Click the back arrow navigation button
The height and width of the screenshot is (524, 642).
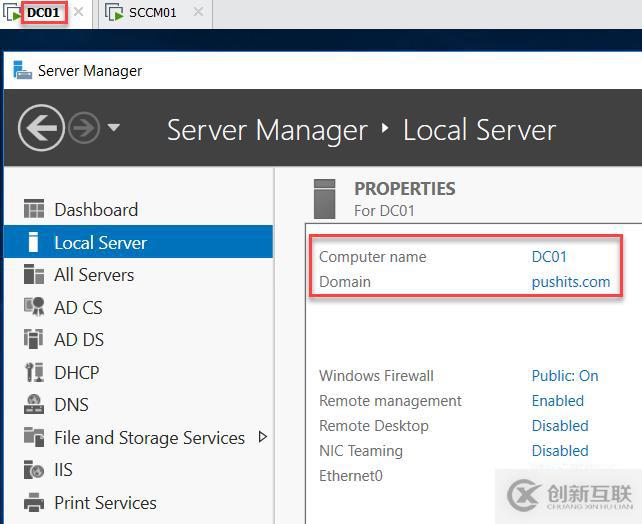coord(41,128)
